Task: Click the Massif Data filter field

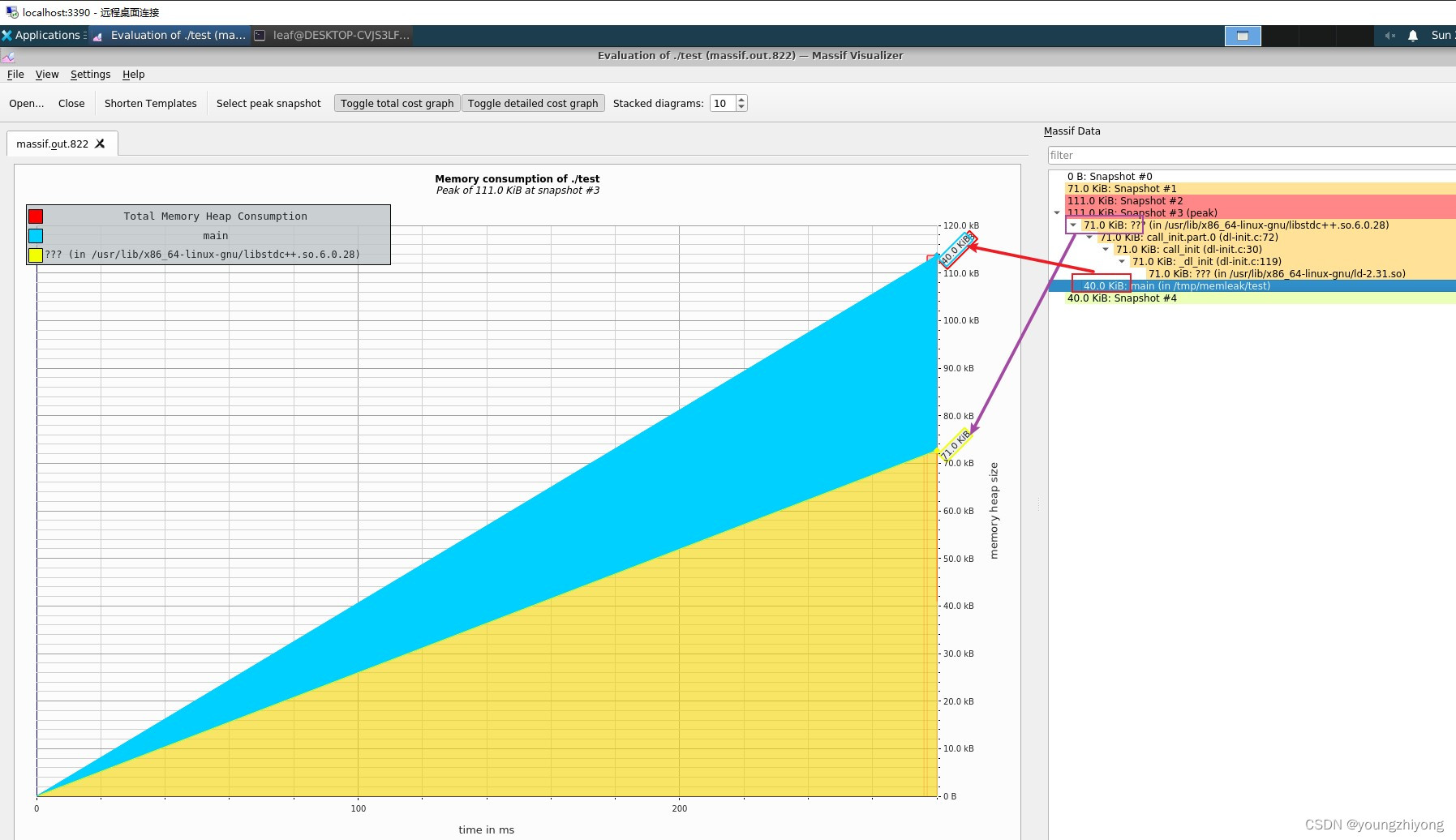Action: [1252, 155]
